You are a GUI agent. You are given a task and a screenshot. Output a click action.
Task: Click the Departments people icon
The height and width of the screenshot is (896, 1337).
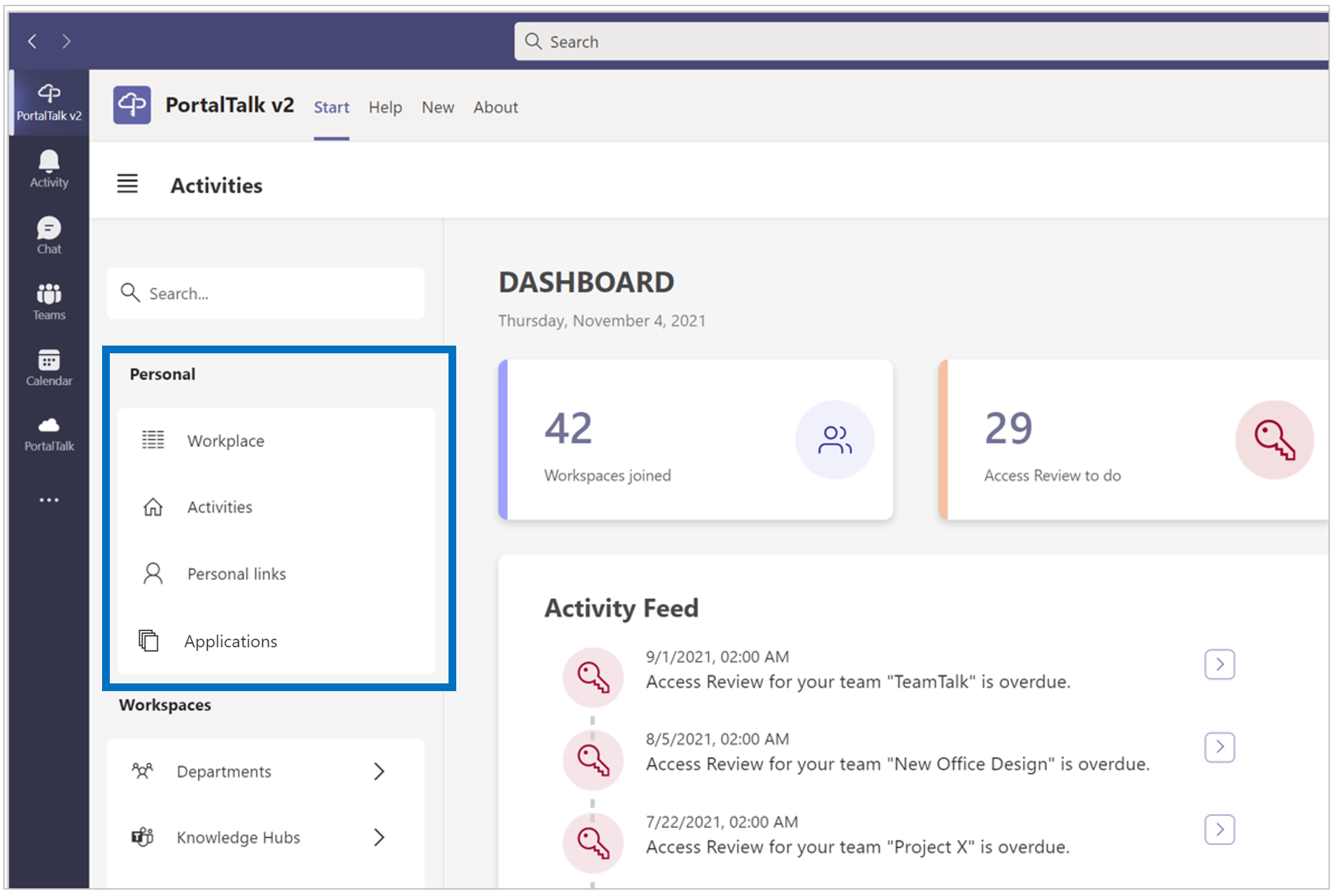pyautogui.click(x=142, y=771)
